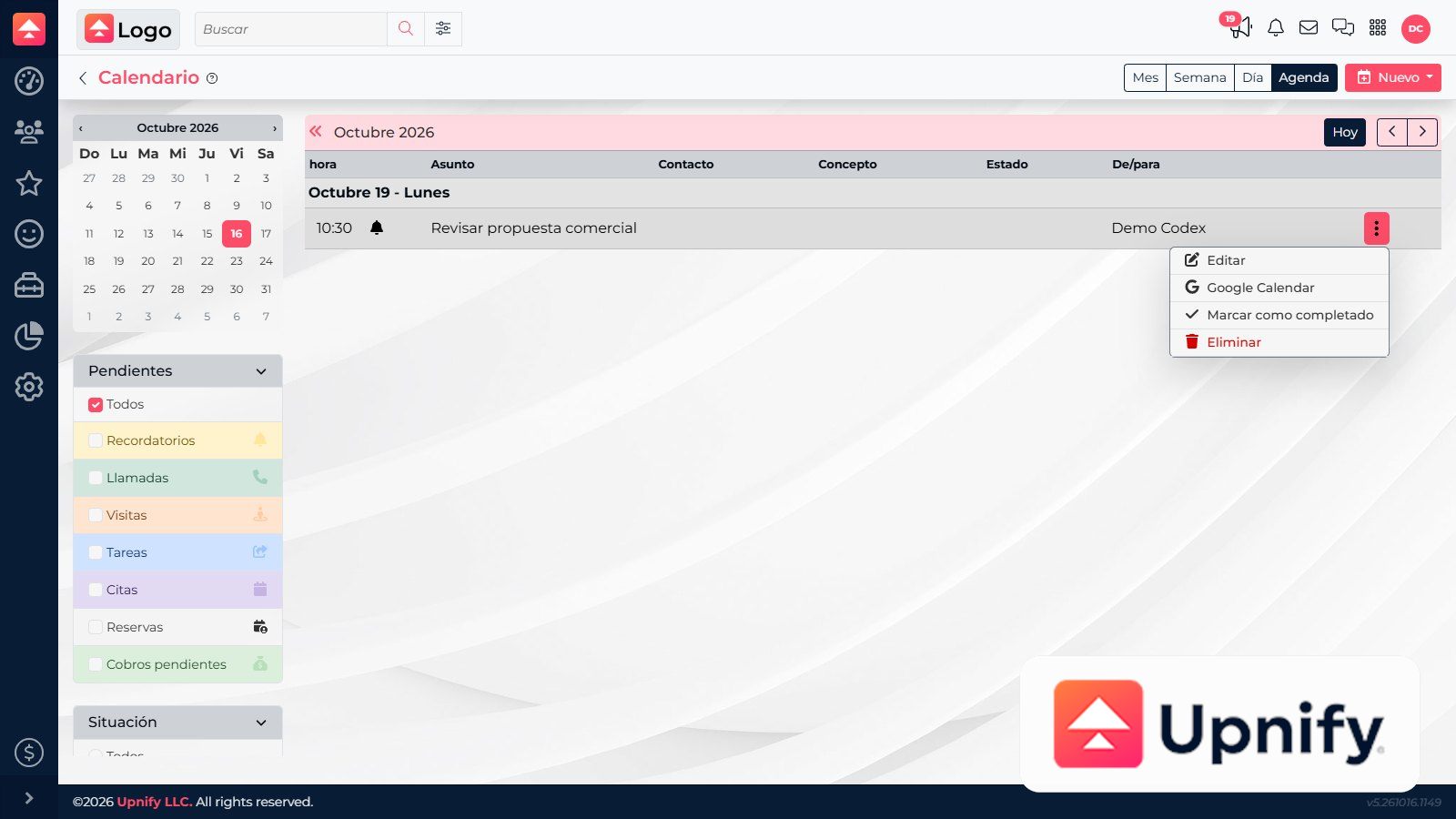The image size is (1456, 819).
Task: Switch to the Semana view
Action: (x=1200, y=78)
